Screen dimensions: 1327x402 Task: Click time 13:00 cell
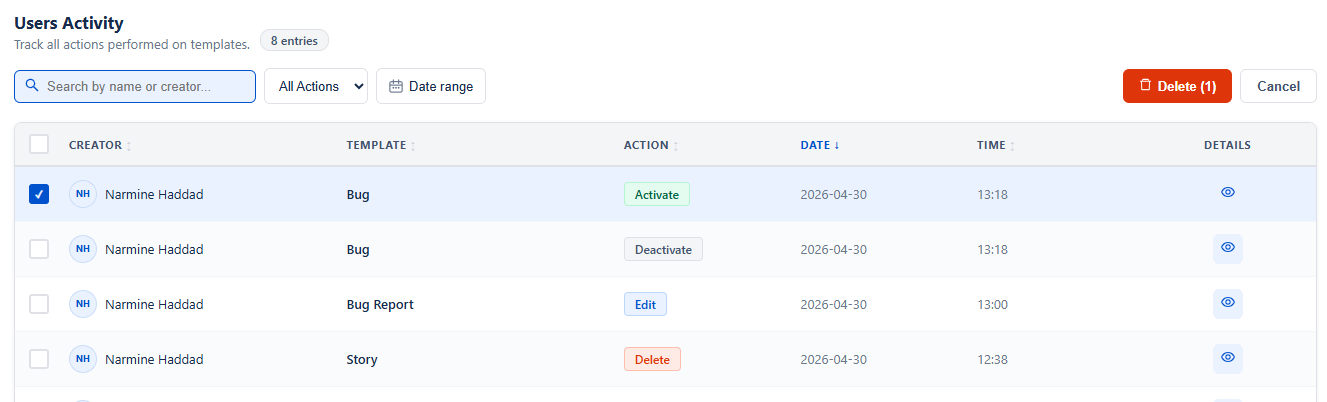992,305
